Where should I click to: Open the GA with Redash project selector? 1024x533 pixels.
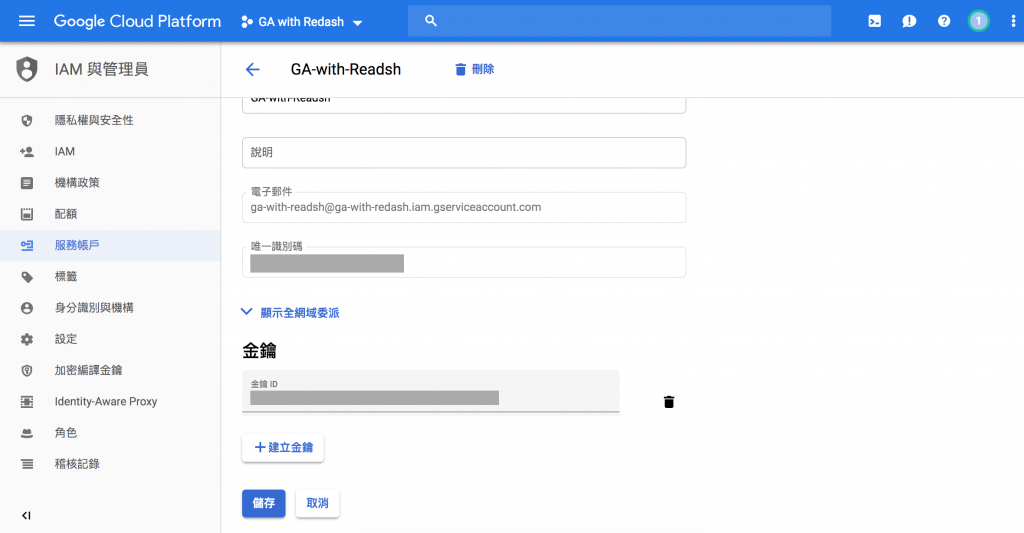pyautogui.click(x=302, y=22)
